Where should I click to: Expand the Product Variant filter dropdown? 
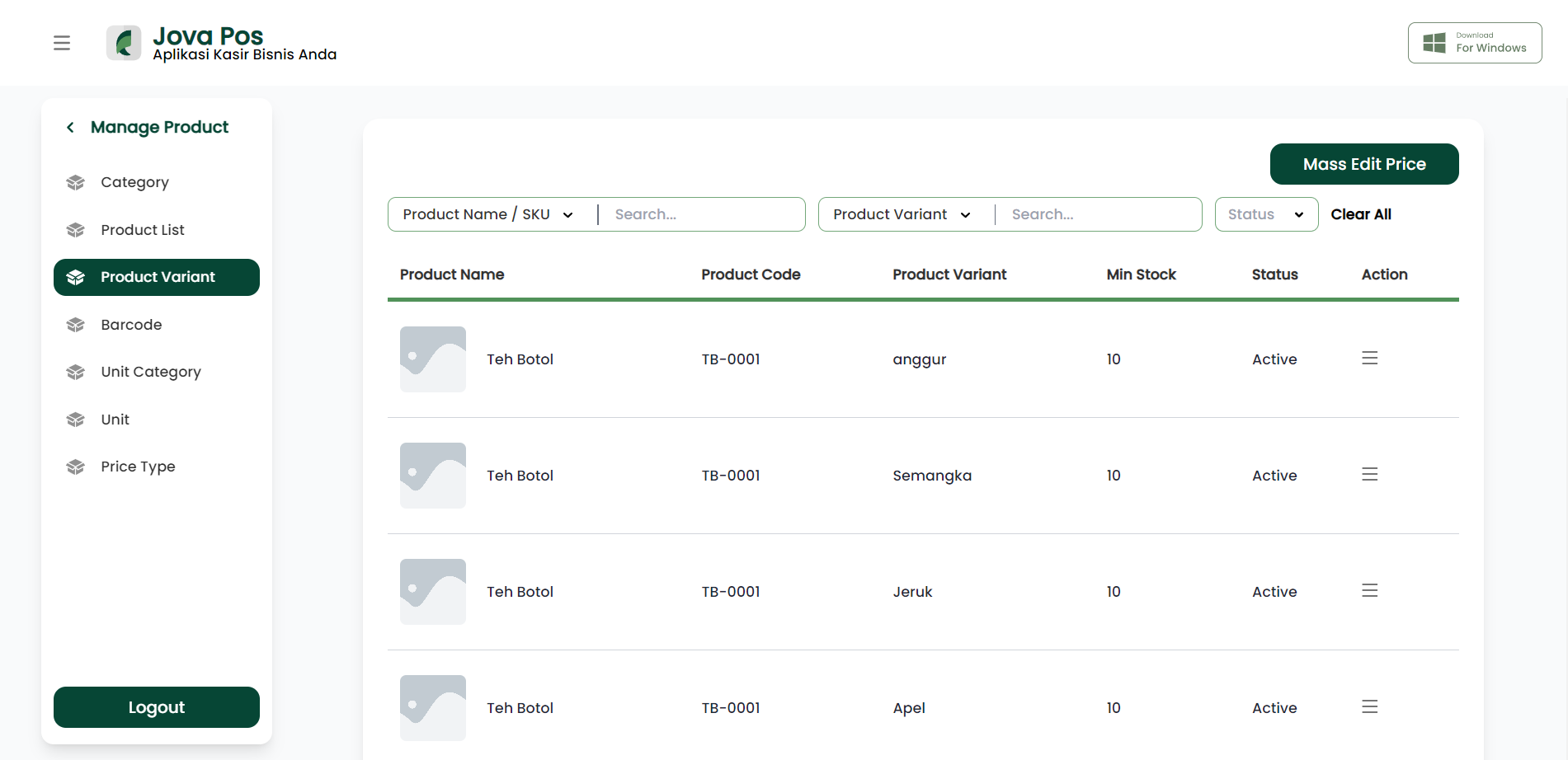tap(902, 214)
